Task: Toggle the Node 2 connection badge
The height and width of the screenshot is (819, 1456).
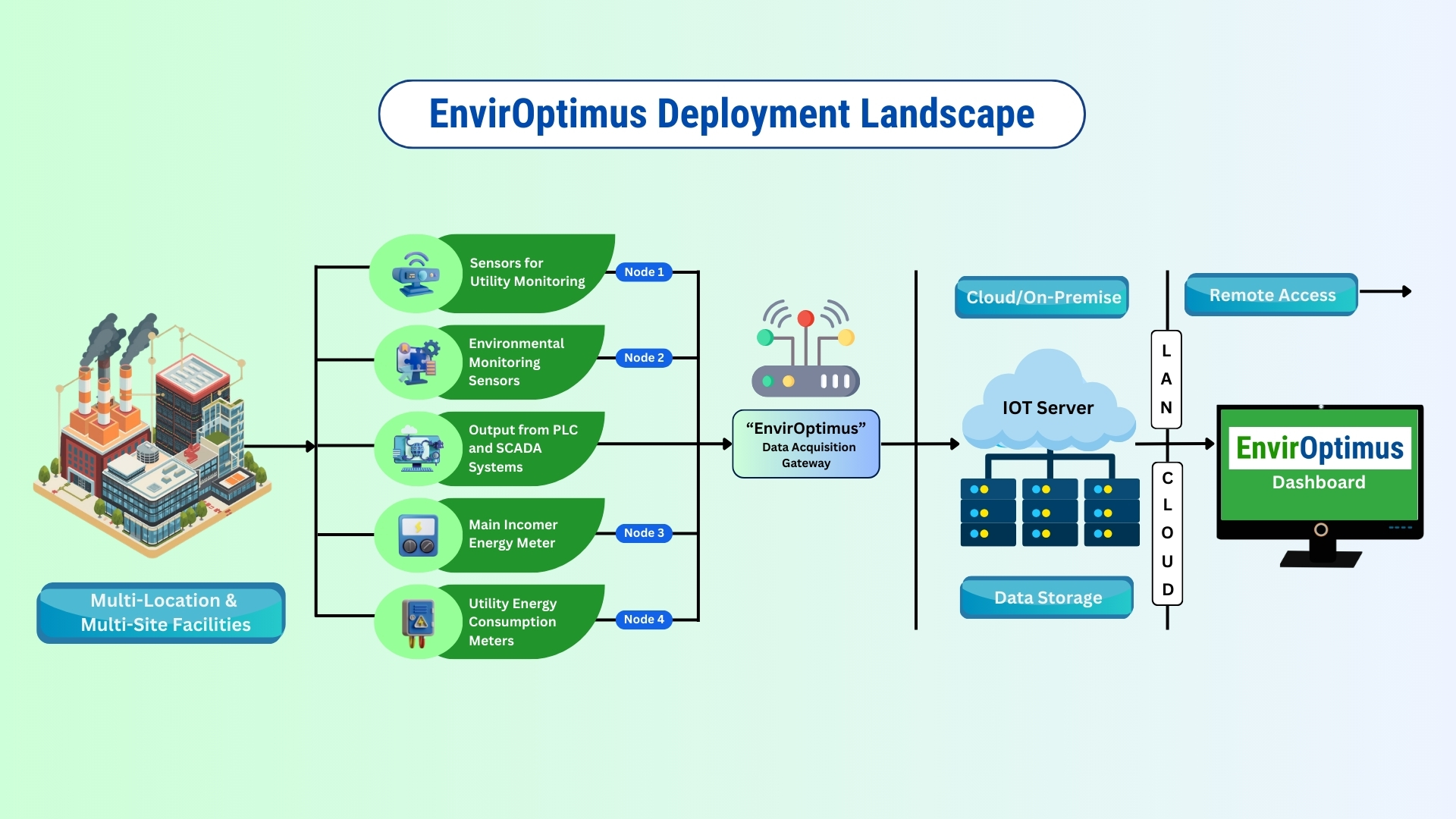Action: click(644, 357)
